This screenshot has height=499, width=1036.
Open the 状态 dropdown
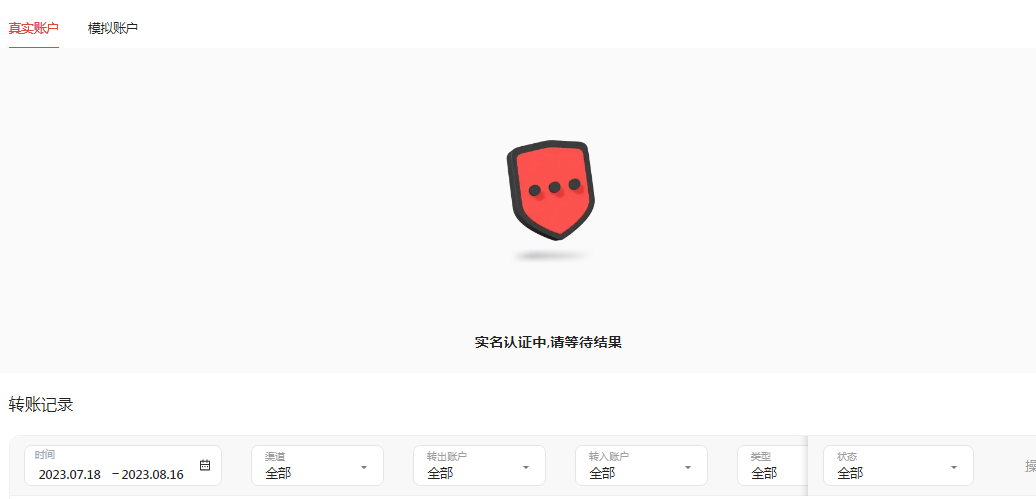[x=898, y=466]
